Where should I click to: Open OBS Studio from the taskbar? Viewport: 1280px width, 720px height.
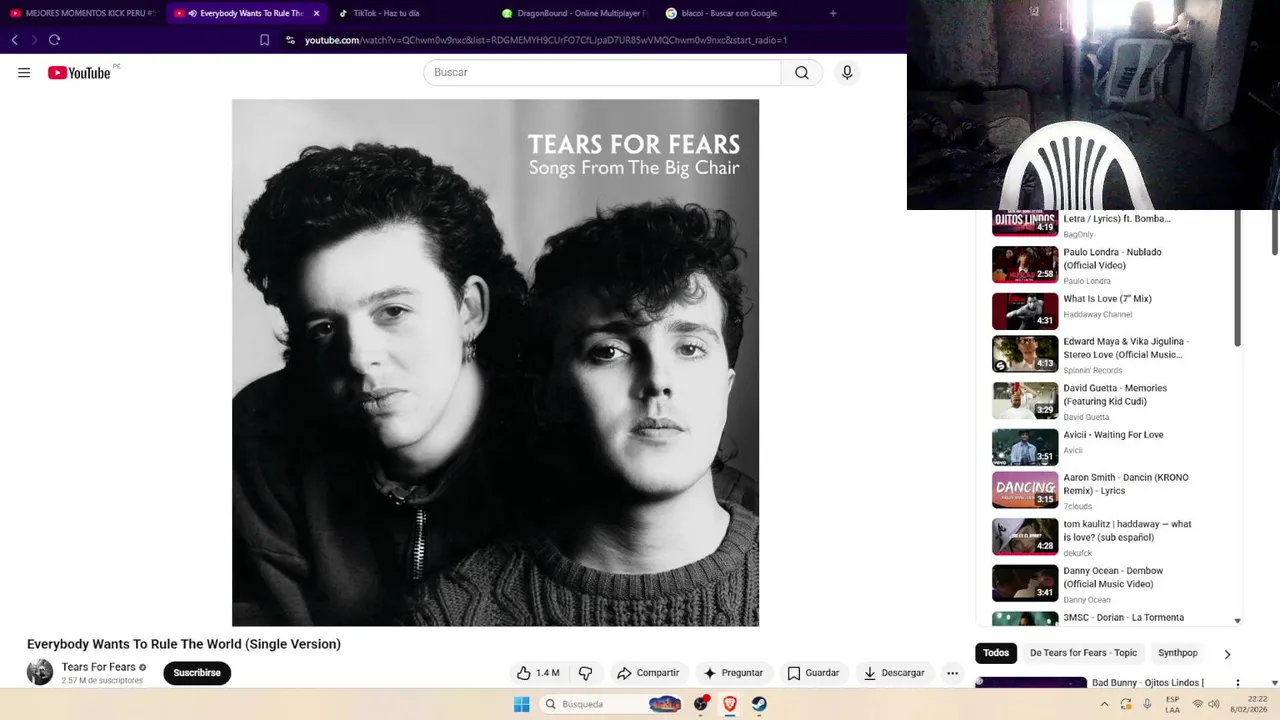[701, 704]
